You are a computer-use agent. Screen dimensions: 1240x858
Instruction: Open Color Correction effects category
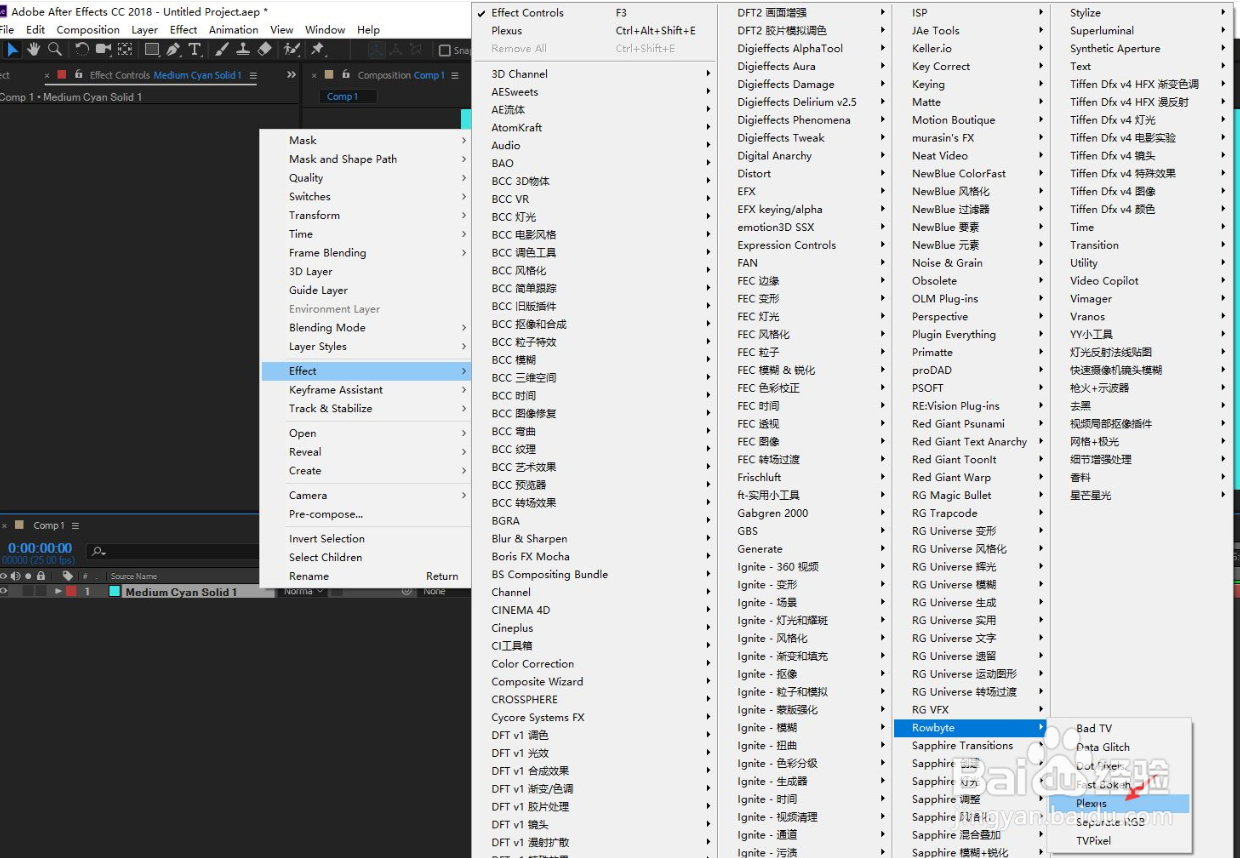coord(595,664)
